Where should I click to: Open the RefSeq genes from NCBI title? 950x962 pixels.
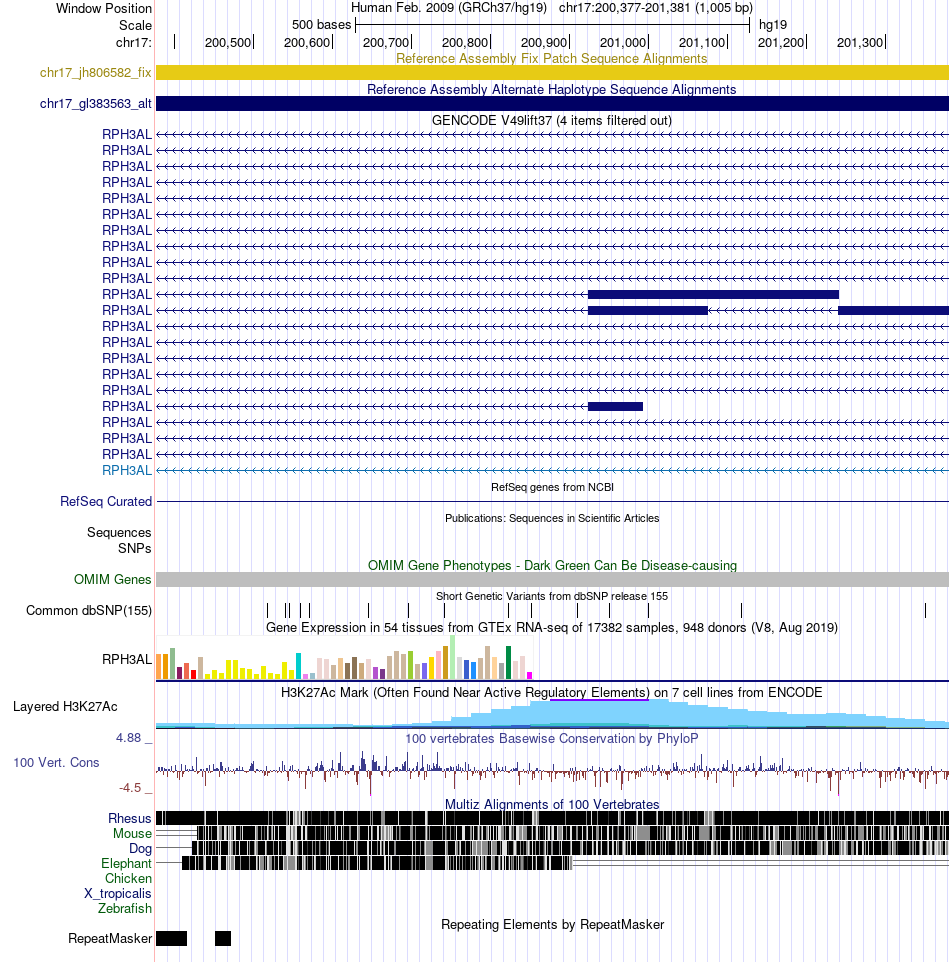tap(552, 487)
